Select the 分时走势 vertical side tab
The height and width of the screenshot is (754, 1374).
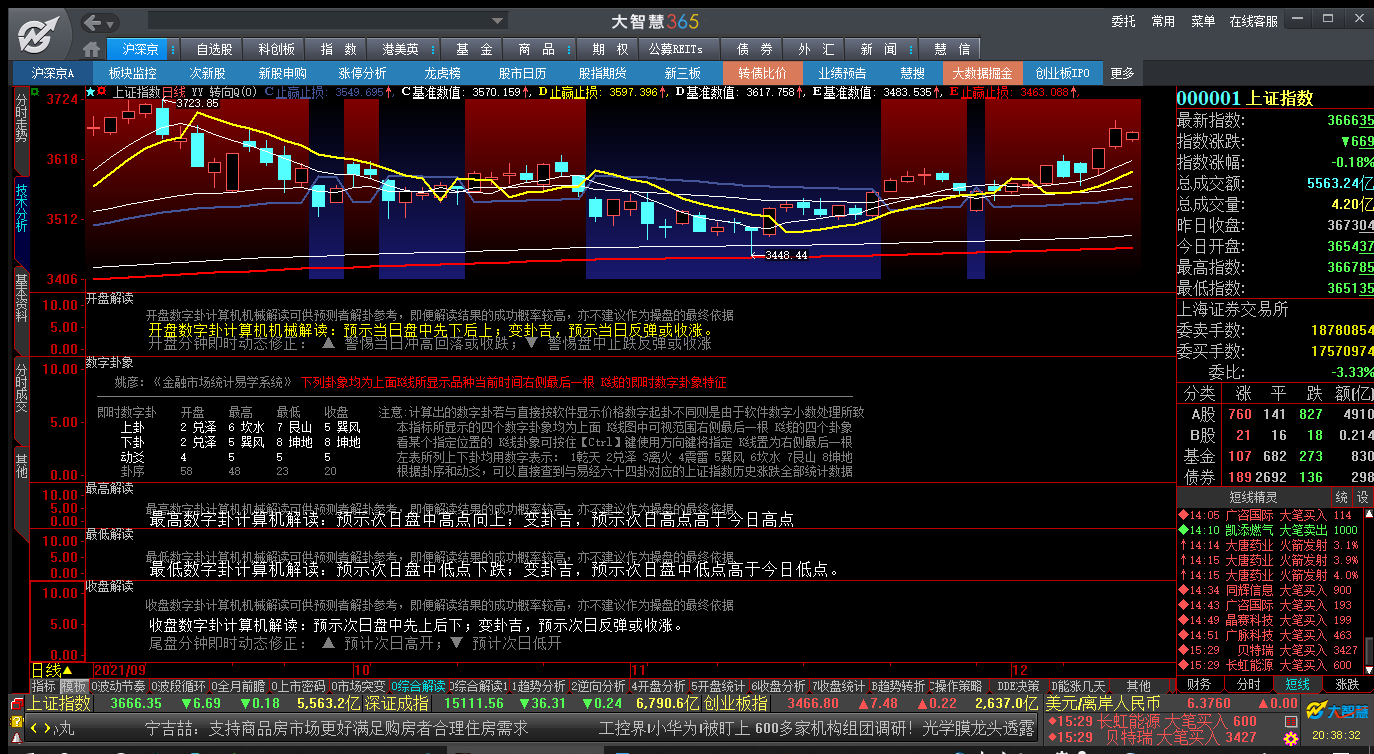tap(21, 130)
